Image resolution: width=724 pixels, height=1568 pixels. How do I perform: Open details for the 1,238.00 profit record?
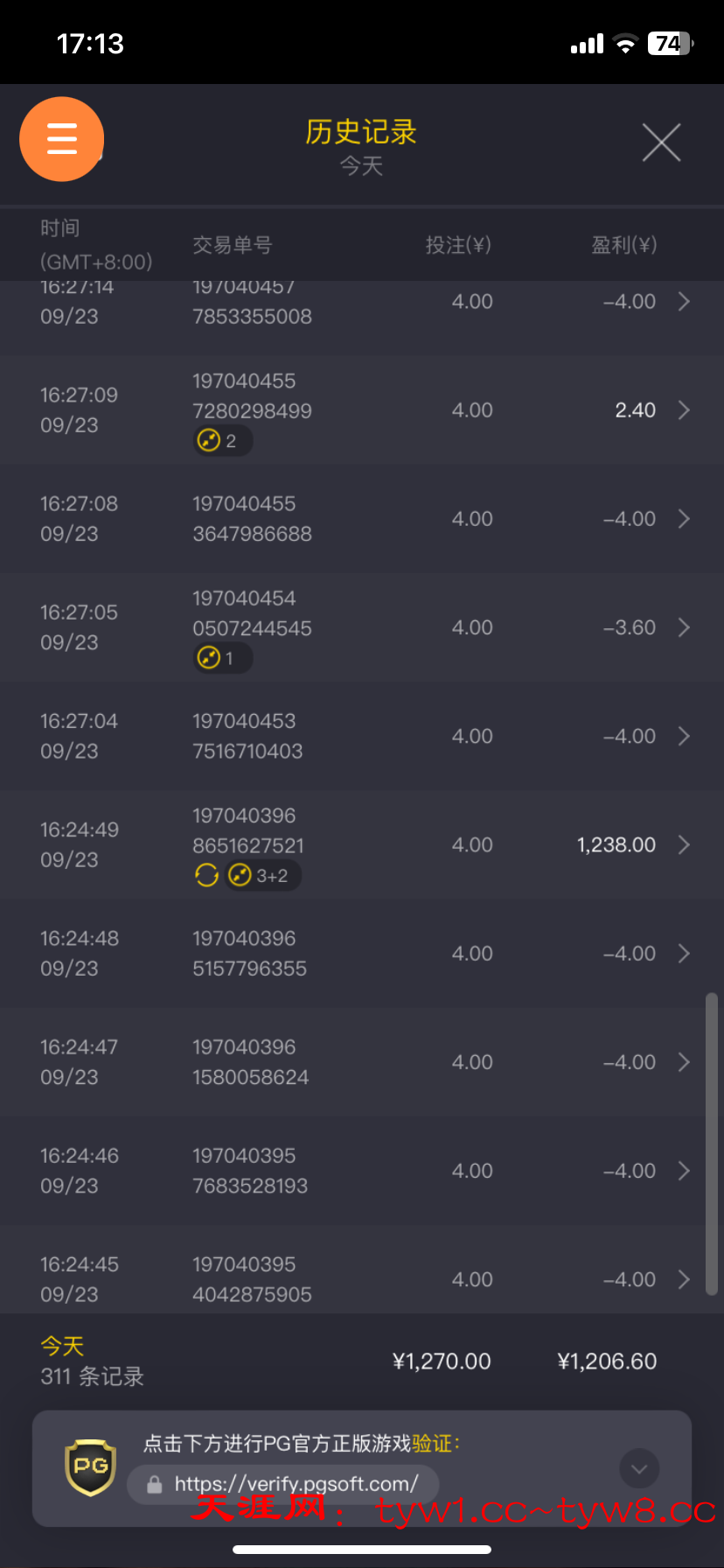pyautogui.click(x=684, y=845)
